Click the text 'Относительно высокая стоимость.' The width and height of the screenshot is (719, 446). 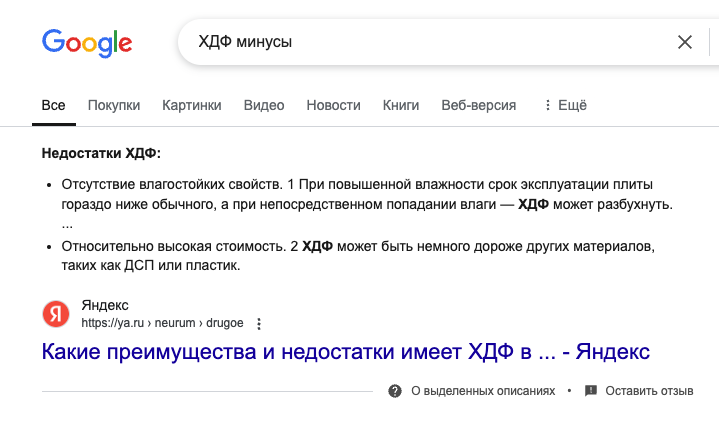coord(174,247)
